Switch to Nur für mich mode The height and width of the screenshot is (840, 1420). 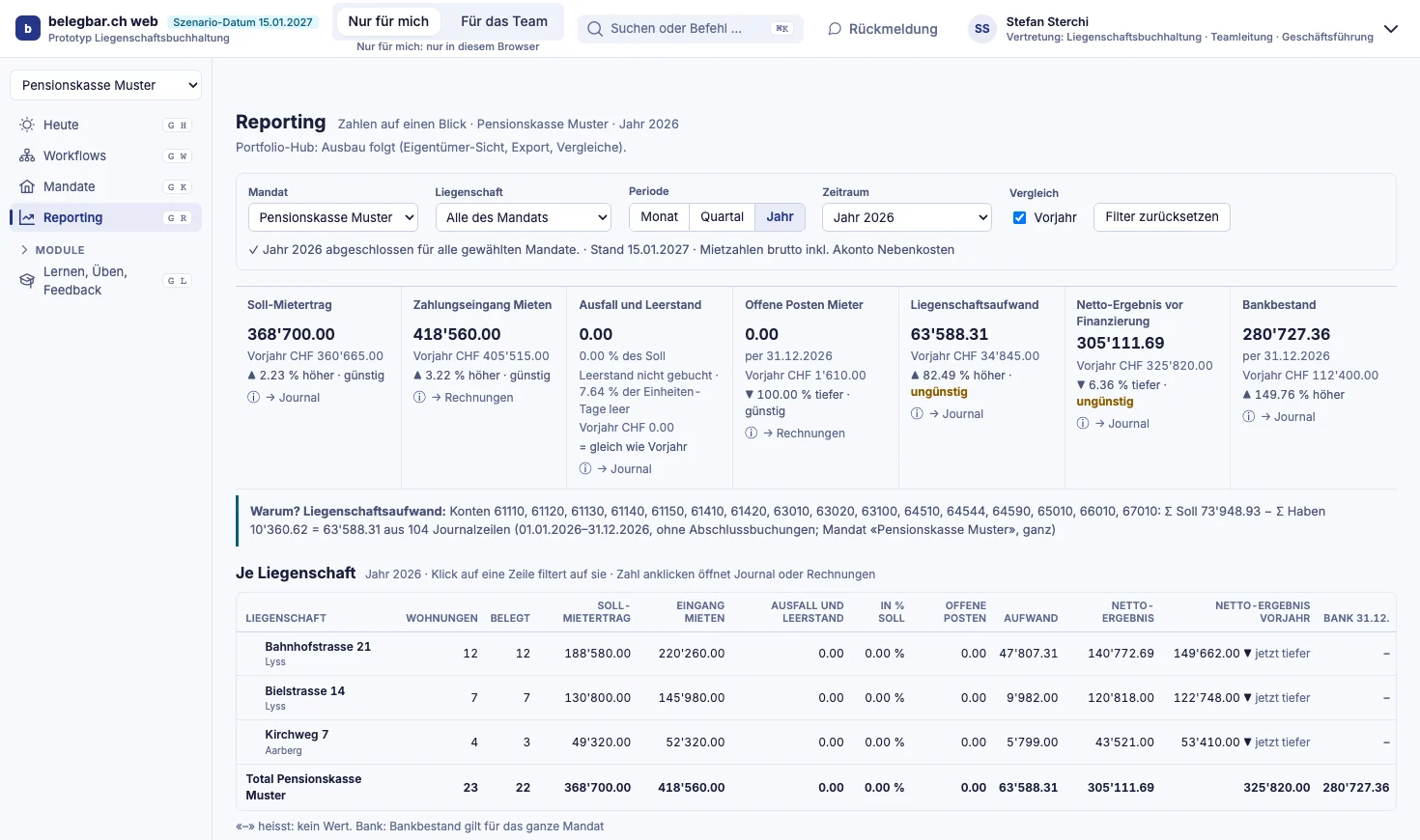(x=388, y=21)
